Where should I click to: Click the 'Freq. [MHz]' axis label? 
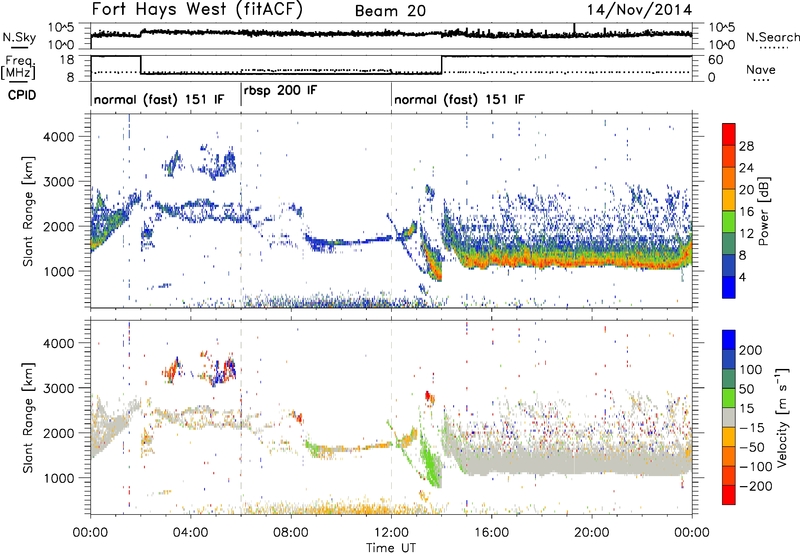(x=19, y=68)
